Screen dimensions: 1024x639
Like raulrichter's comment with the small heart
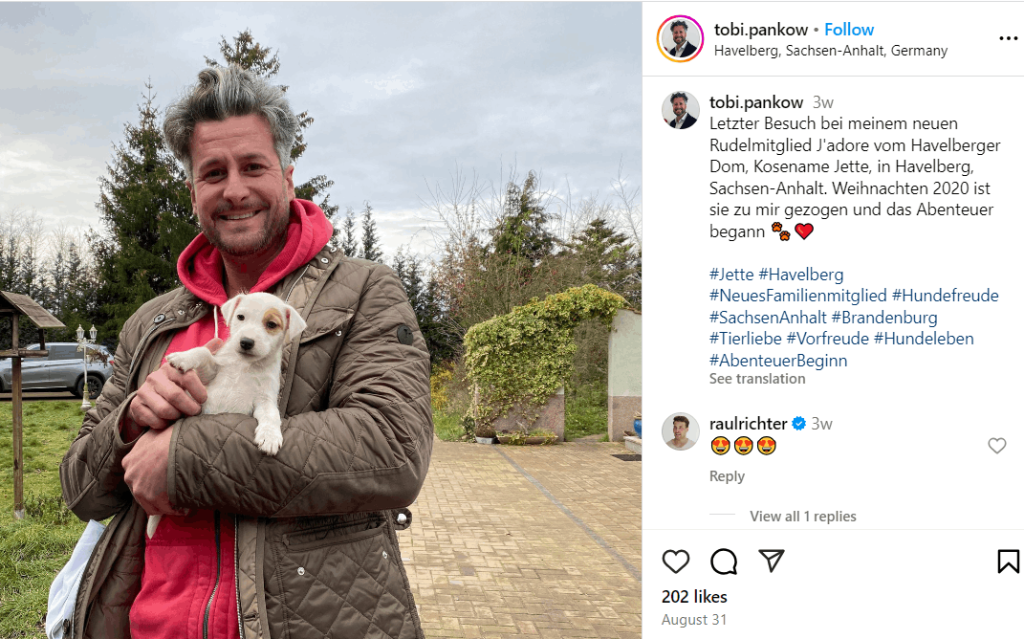pyautogui.click(x=997, y=446)
